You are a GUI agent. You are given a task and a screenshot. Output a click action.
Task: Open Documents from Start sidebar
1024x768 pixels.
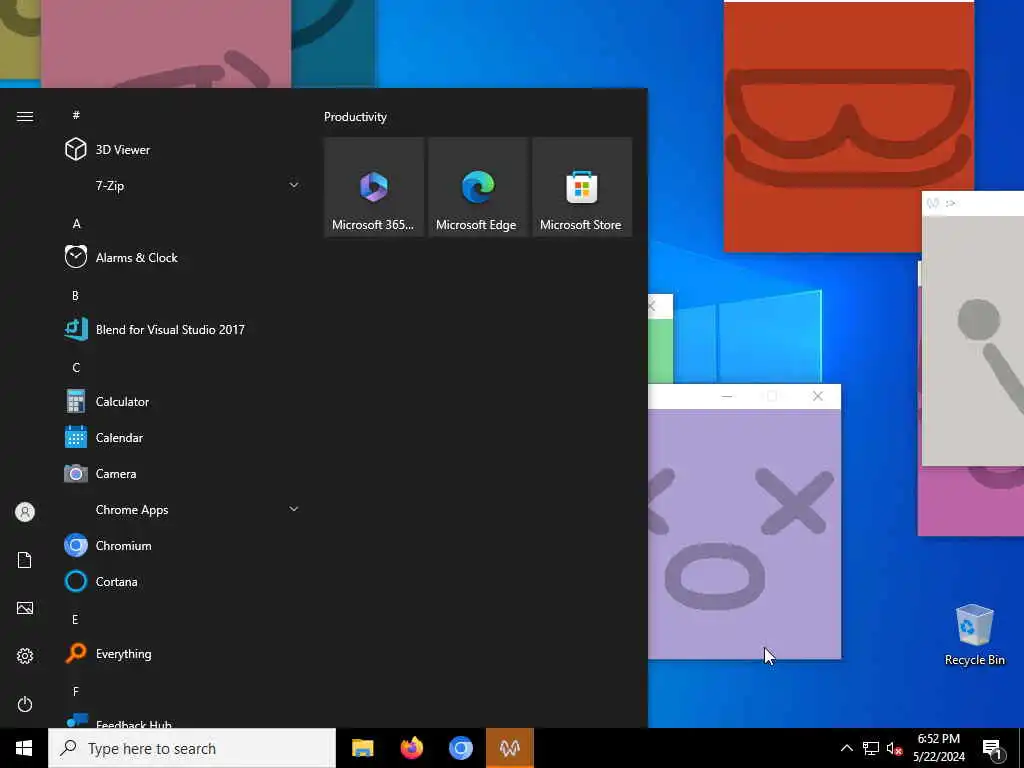(25, 560)
